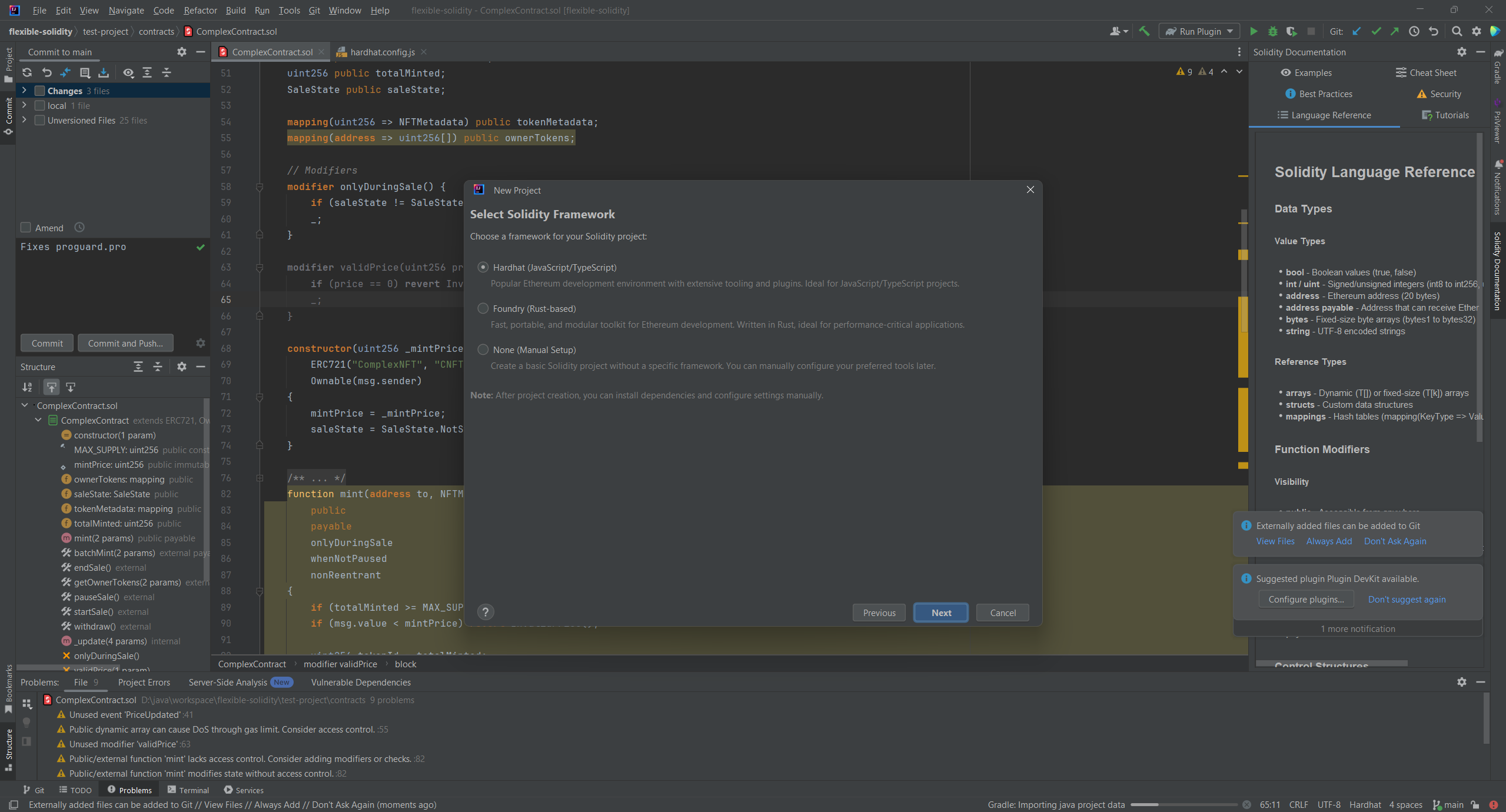Image resolution: width=1506 pixels, height=812 pixels.
Task: Check the local 1 file checkbox
Action: [x=40, y=105]
